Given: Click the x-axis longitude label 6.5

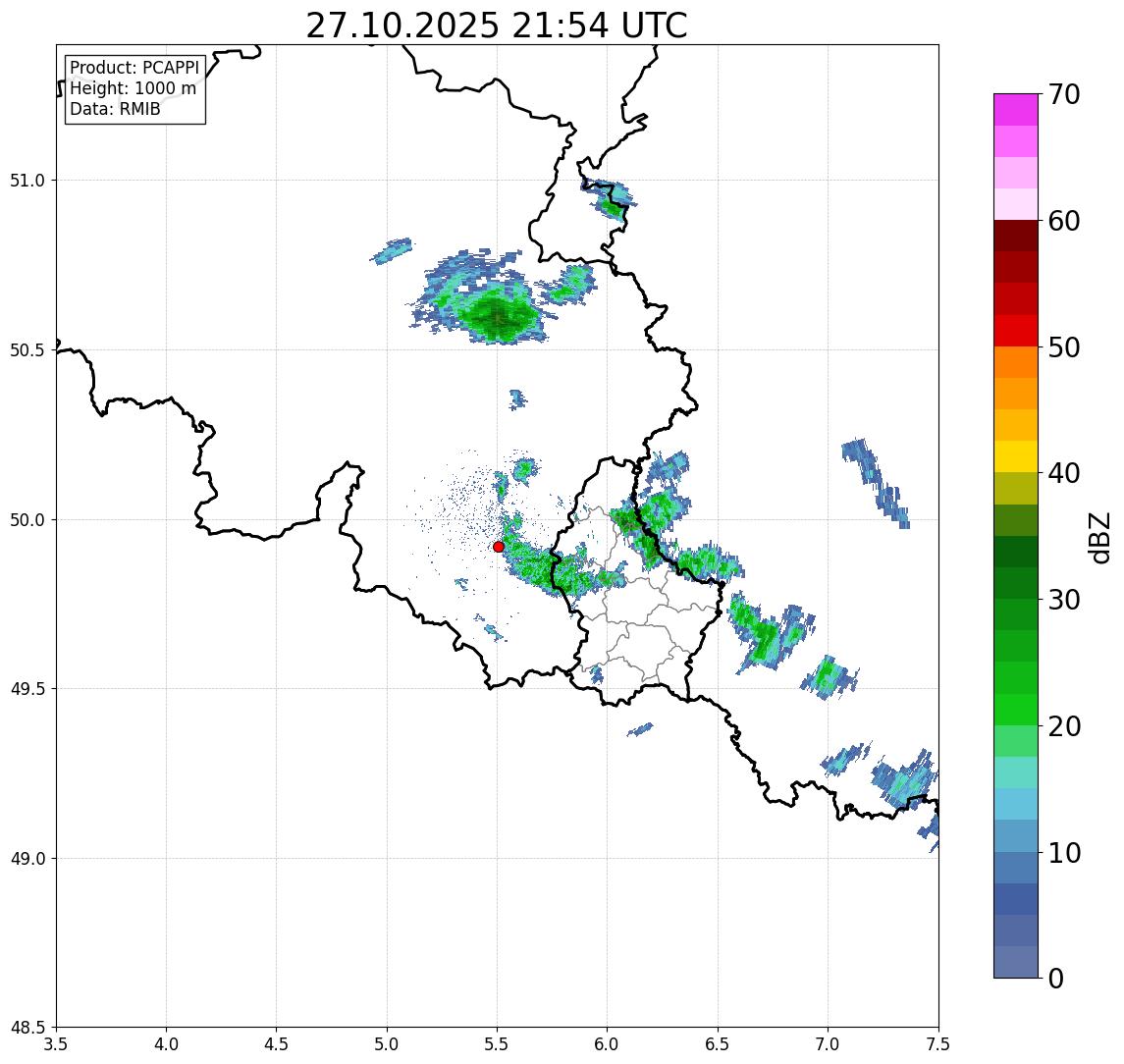Looking at the screenshot, I should pyautogui.click(x=719, y=1044).
